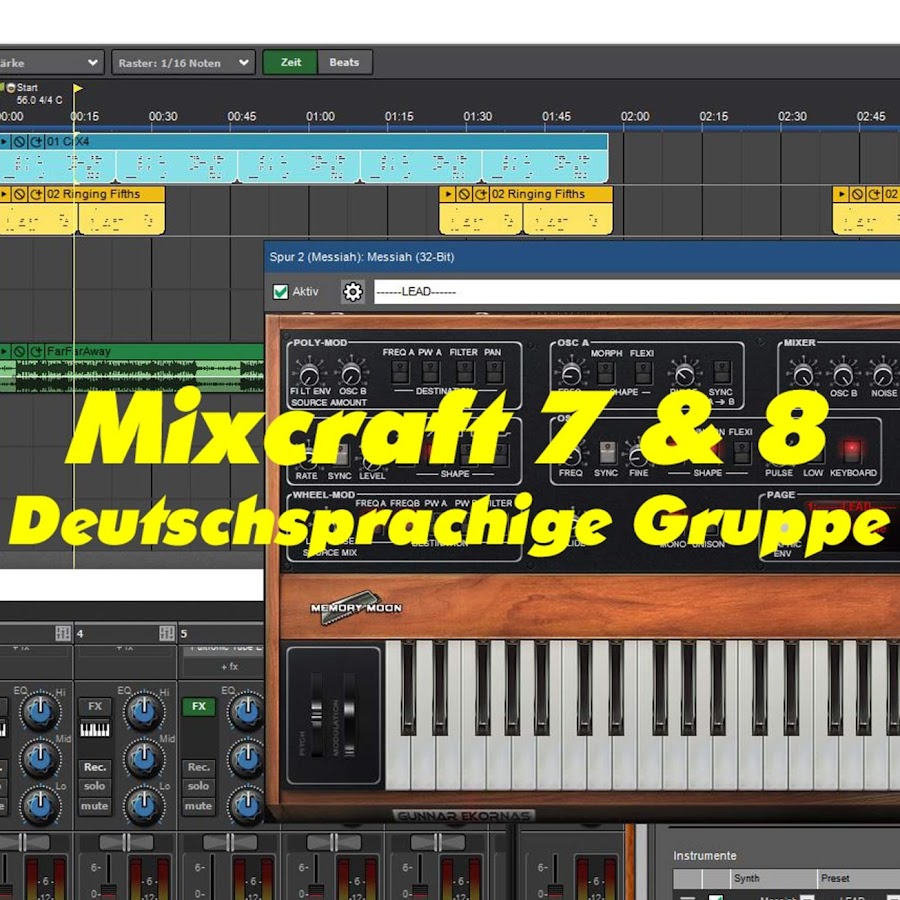Open Messiah plugin settings gear

pyautogui.click(x=352, y=292)
